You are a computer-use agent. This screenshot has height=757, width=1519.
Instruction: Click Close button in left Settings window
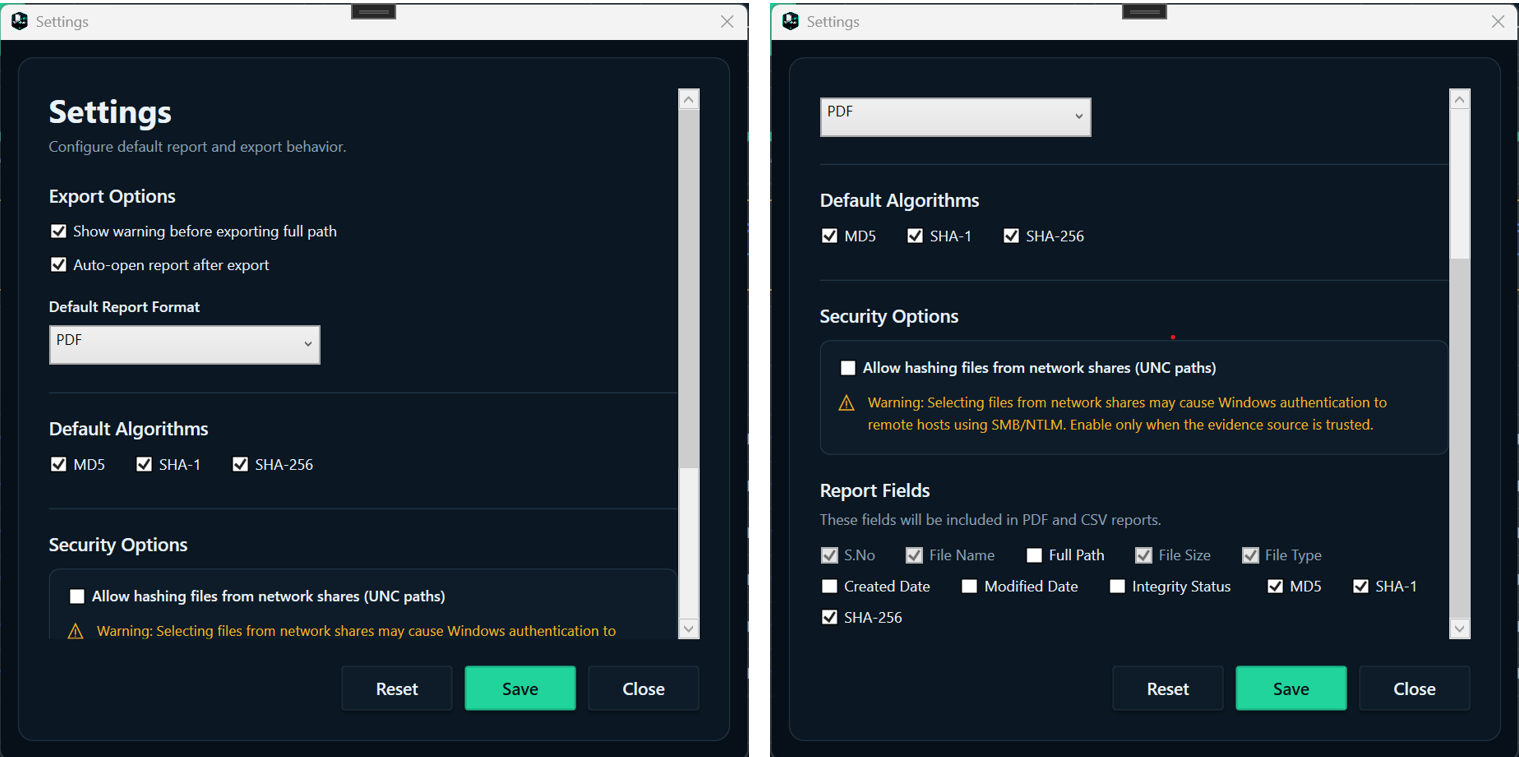[x=643, y=688]
